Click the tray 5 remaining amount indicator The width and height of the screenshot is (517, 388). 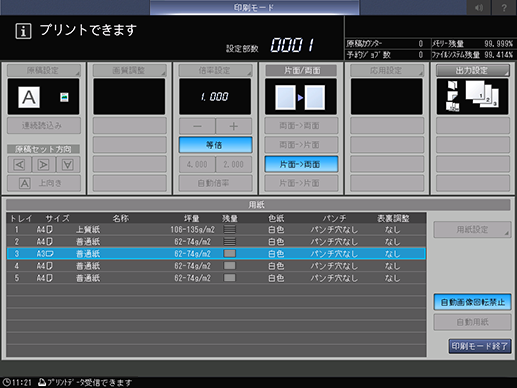229,278
